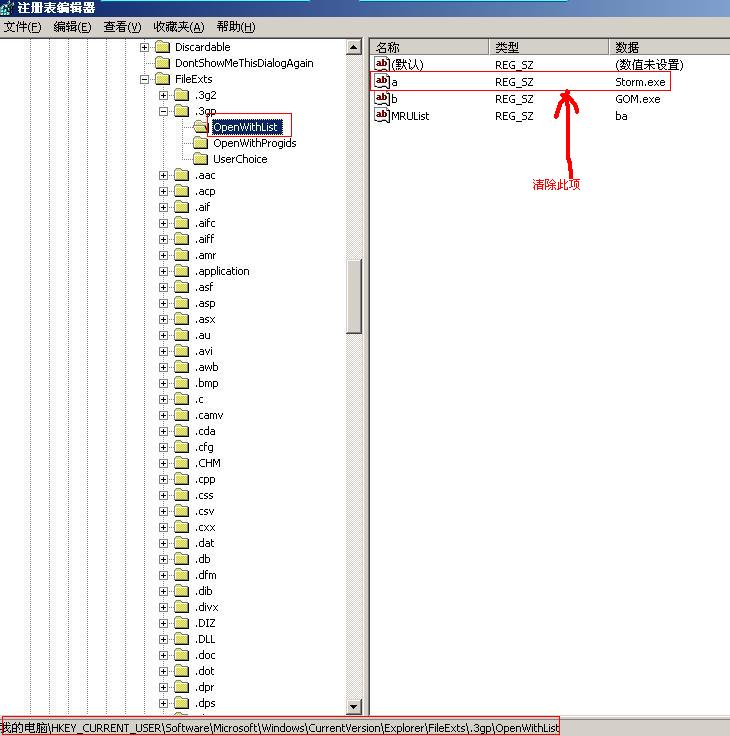Open the 查看(V) menu

click(x=122, y=27)
